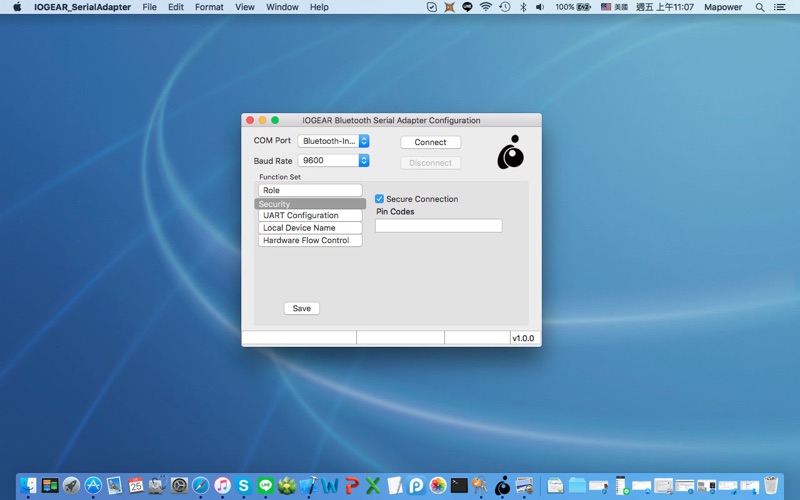Select Local Device Name function
This screenshot has width=800, height=500.
coord(310,228)
